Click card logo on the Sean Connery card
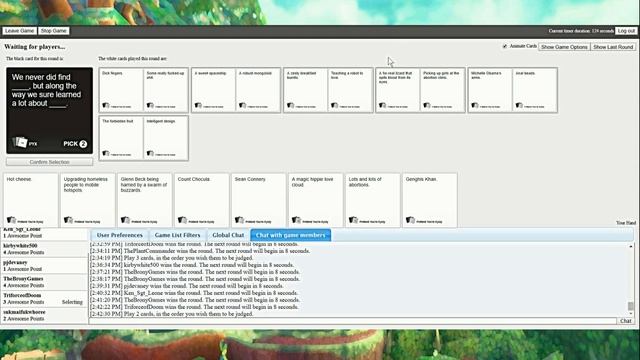The width and height of the screenshot is (640, 360). pos(239,220)
